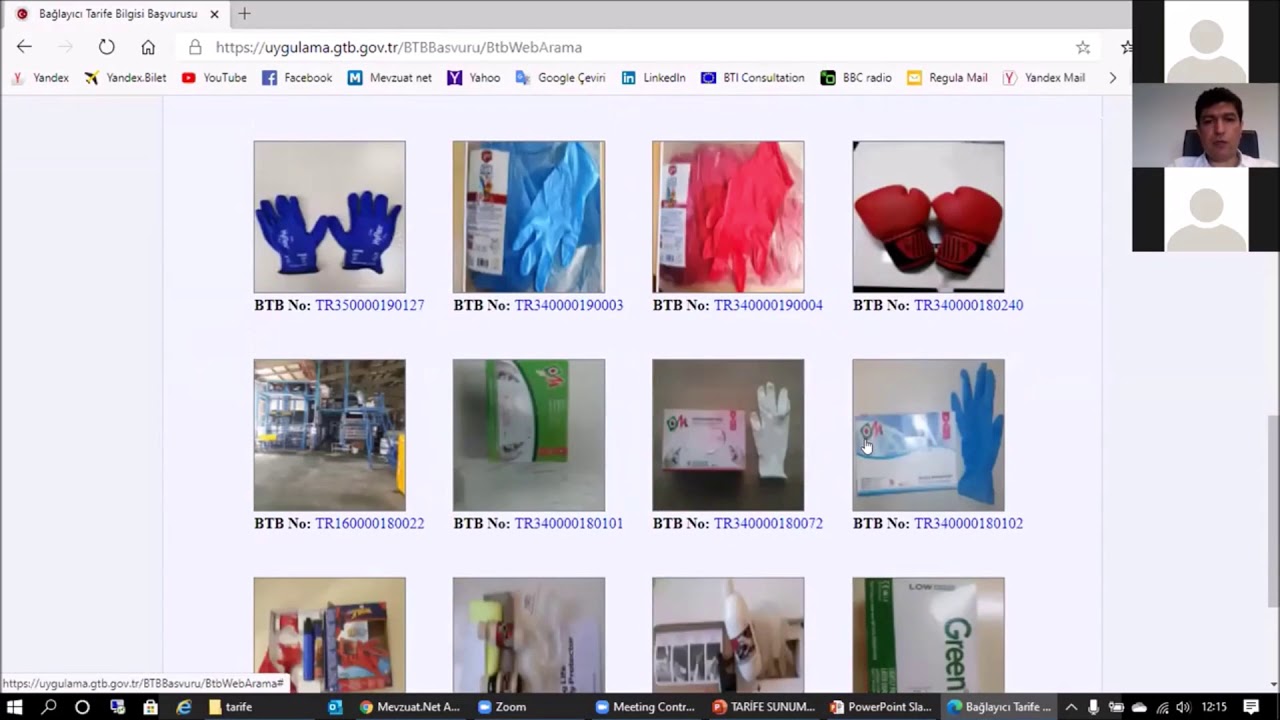Open system tray microphone icon
Screen dimensions: 1280x720
(1093, 707)
